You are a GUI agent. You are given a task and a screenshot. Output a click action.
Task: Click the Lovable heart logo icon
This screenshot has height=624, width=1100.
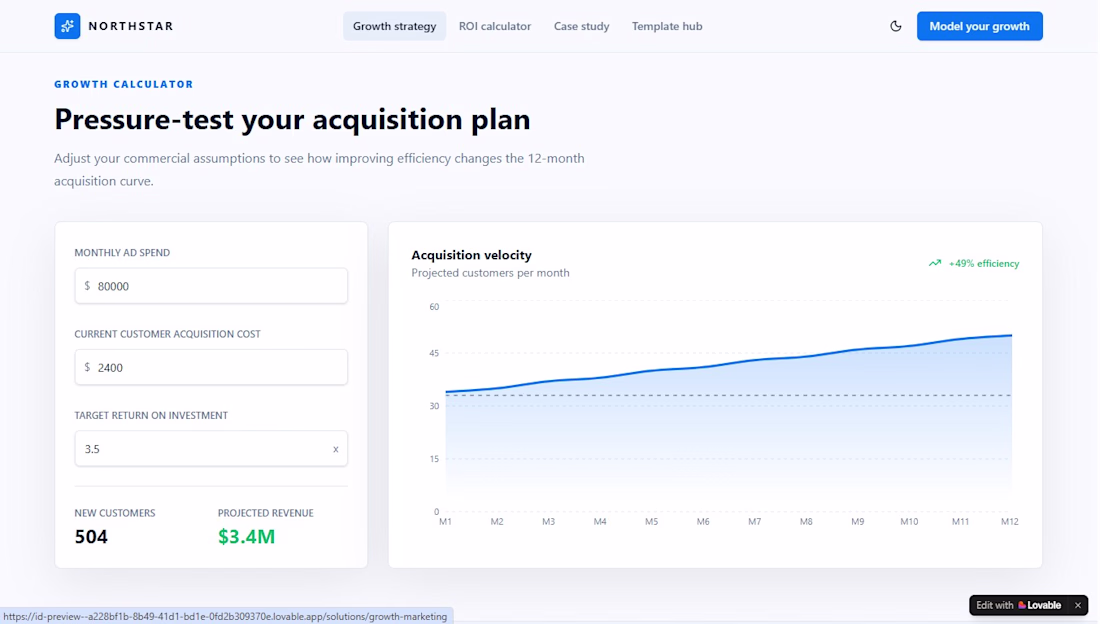pos(1022,605)
